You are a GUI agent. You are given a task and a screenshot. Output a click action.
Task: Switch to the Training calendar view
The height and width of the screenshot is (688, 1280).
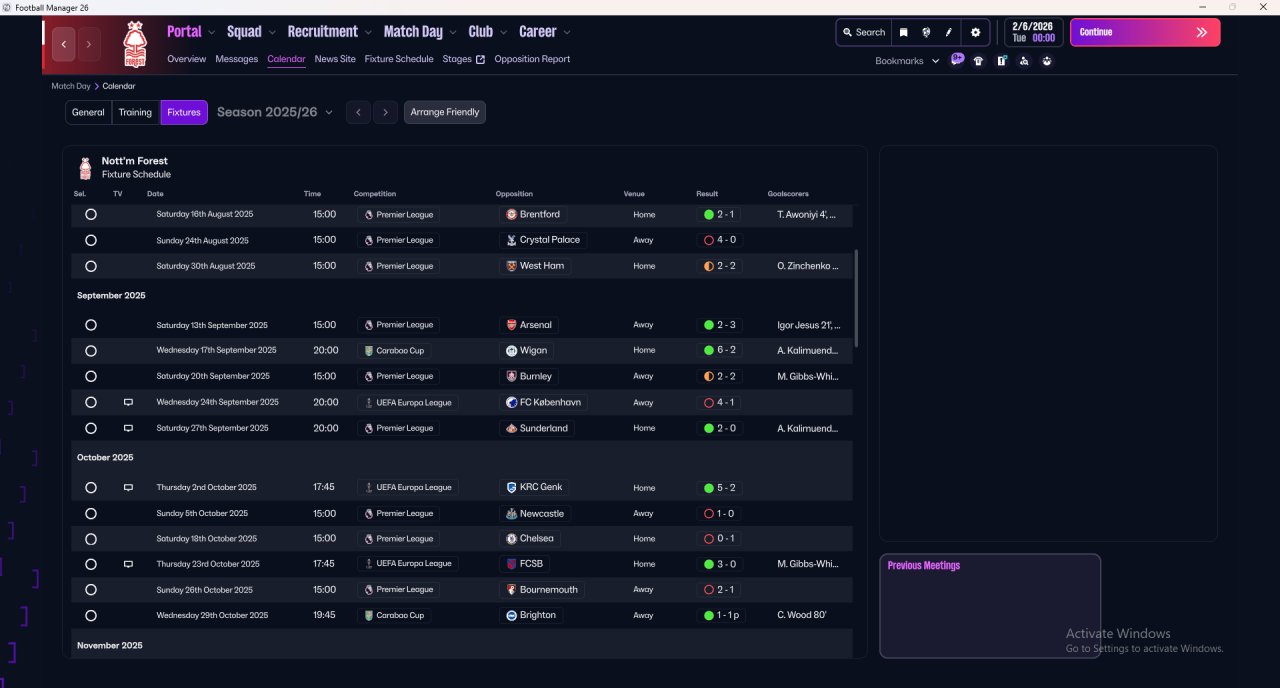tap(135, 112)
